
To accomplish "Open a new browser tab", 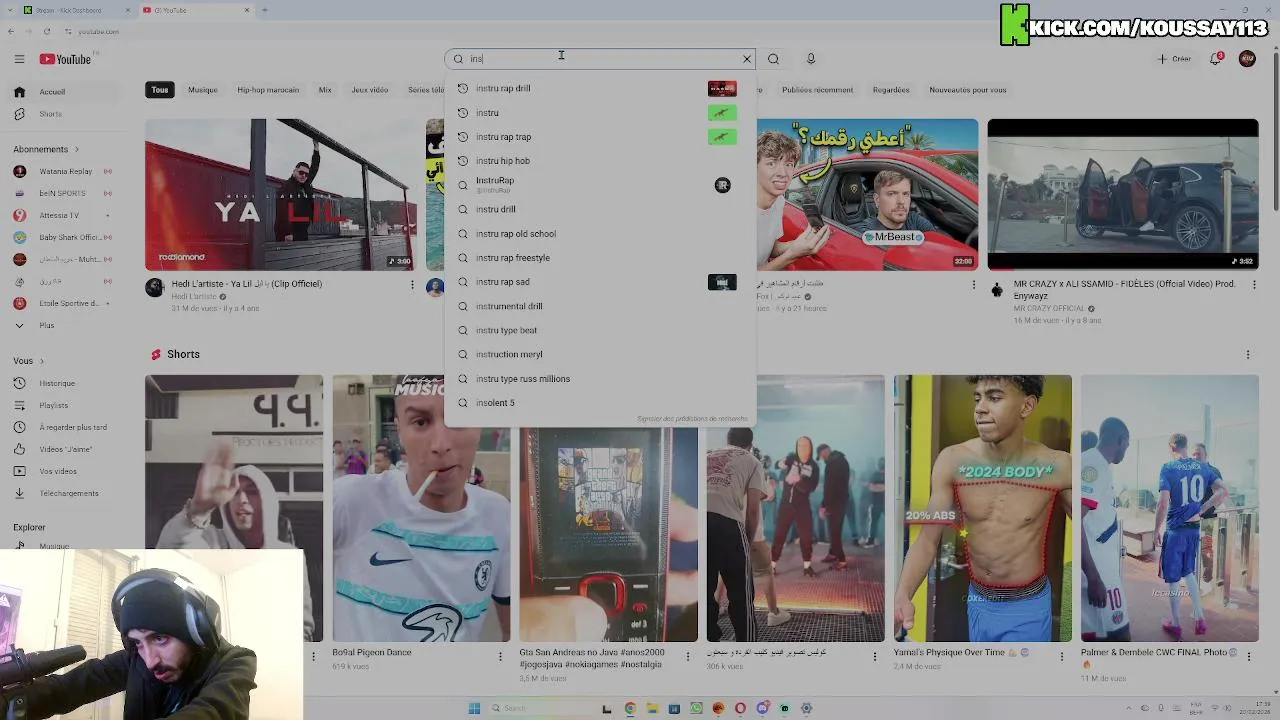I will 264,10.
